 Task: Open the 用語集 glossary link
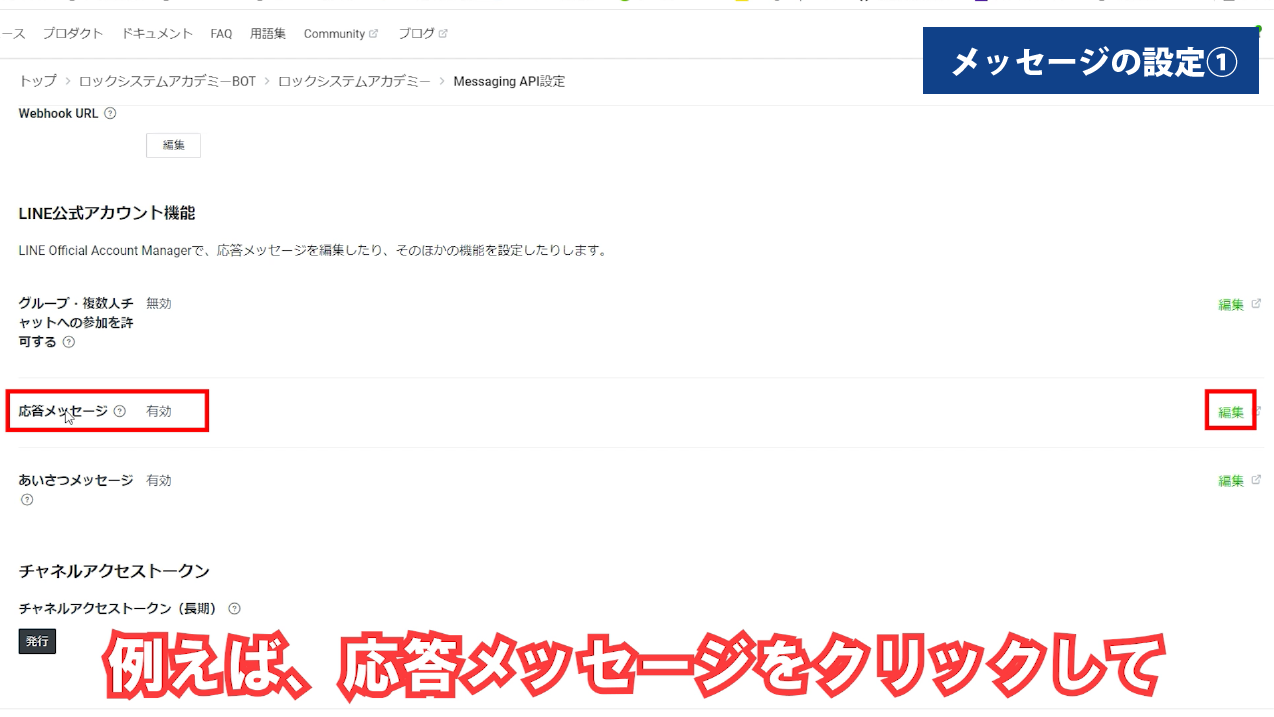268,34
